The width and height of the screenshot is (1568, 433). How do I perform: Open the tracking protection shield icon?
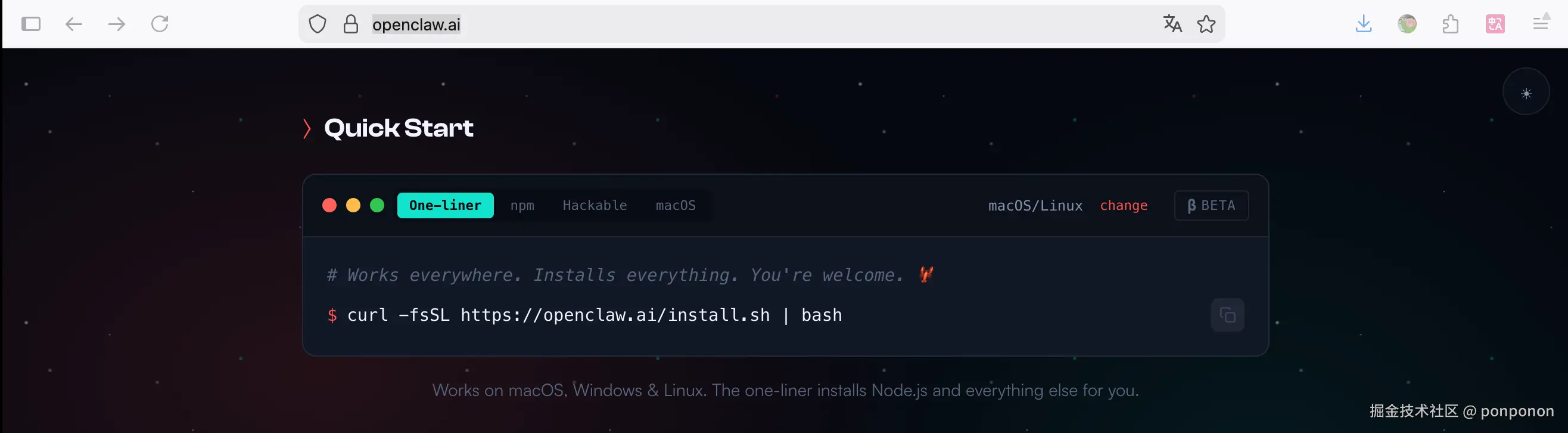(x=317, y=24)
